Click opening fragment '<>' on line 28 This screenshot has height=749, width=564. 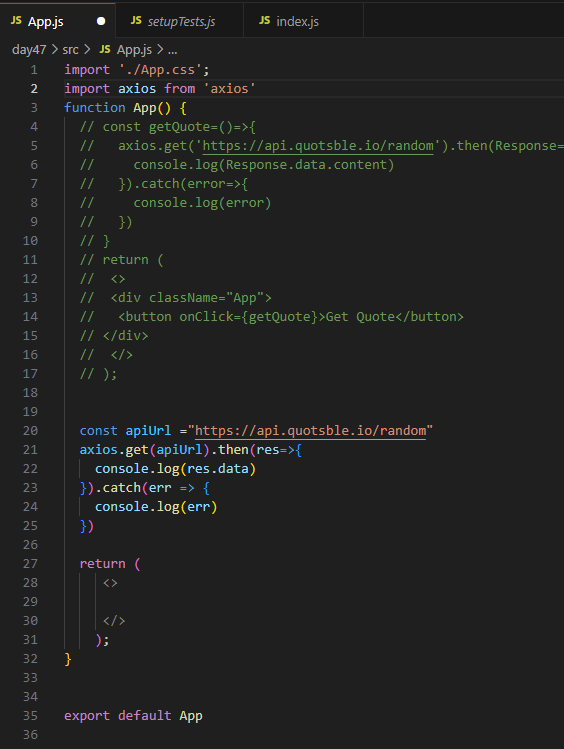tap(110, 583)
